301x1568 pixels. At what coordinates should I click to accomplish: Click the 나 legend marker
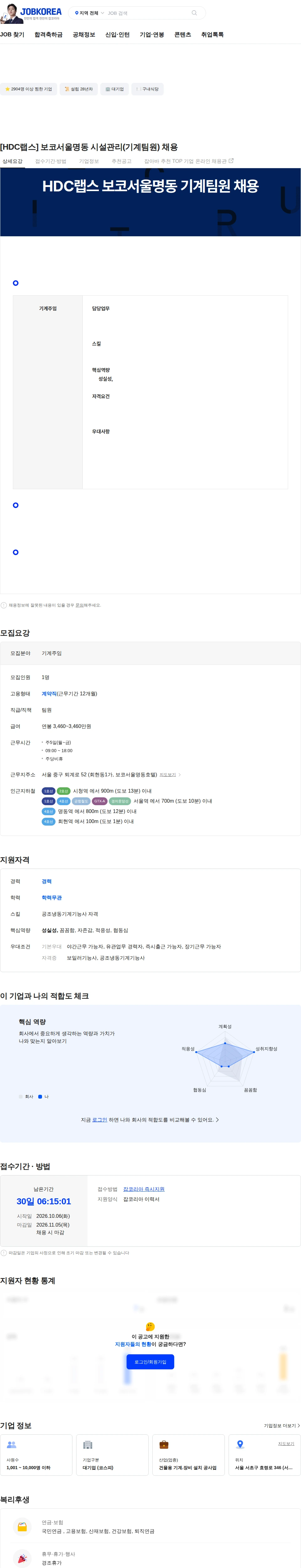[40, 1096]
